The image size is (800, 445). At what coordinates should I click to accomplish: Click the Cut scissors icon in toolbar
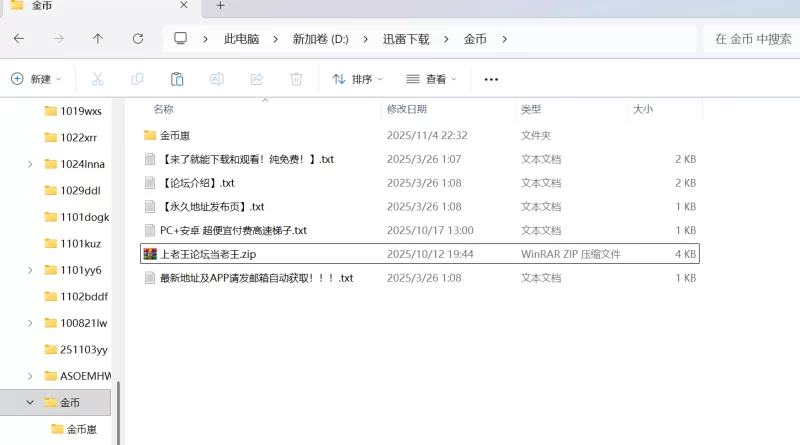(x=97, y=79)
